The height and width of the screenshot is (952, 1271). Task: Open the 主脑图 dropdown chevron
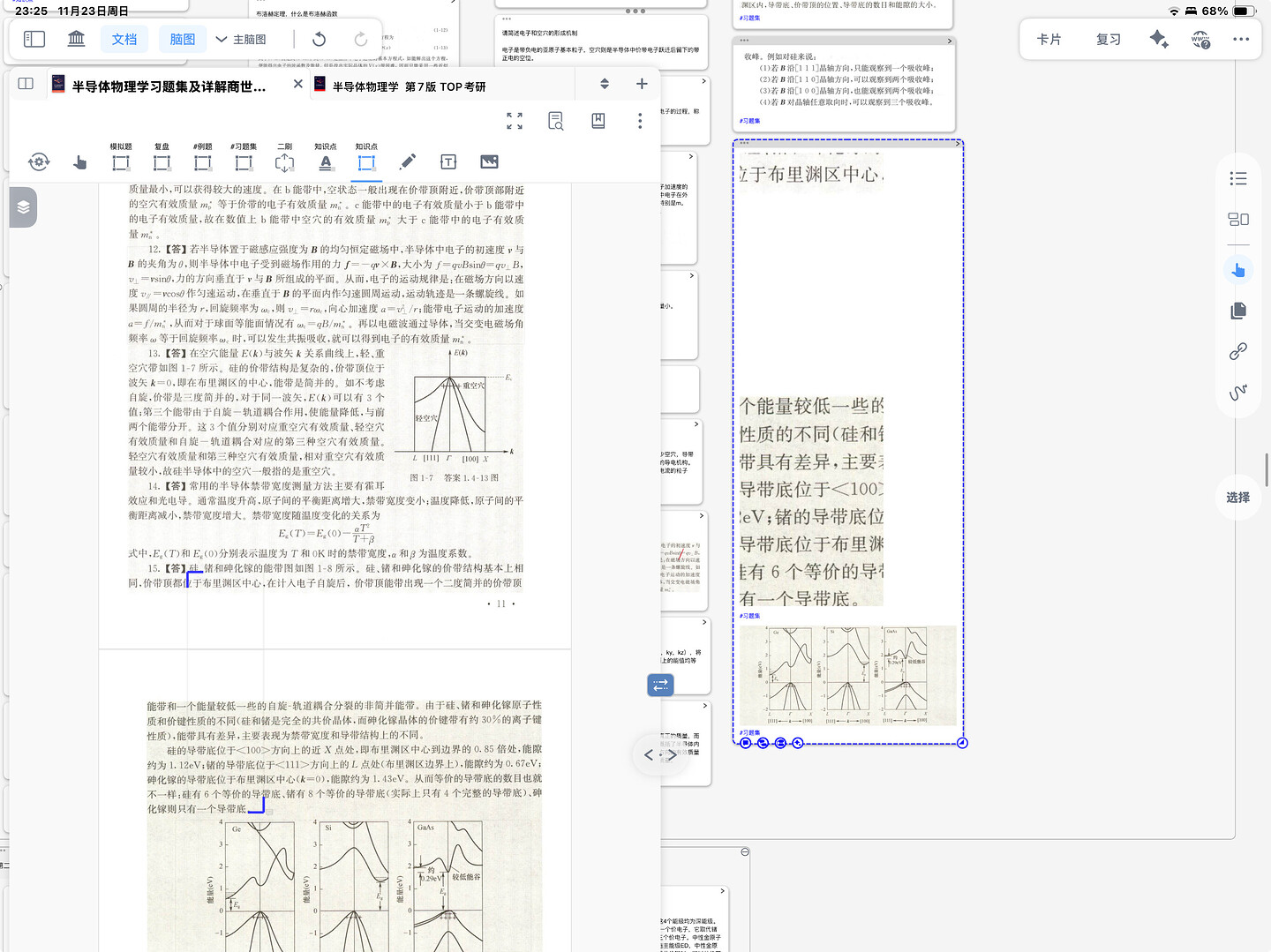[221, 39]
